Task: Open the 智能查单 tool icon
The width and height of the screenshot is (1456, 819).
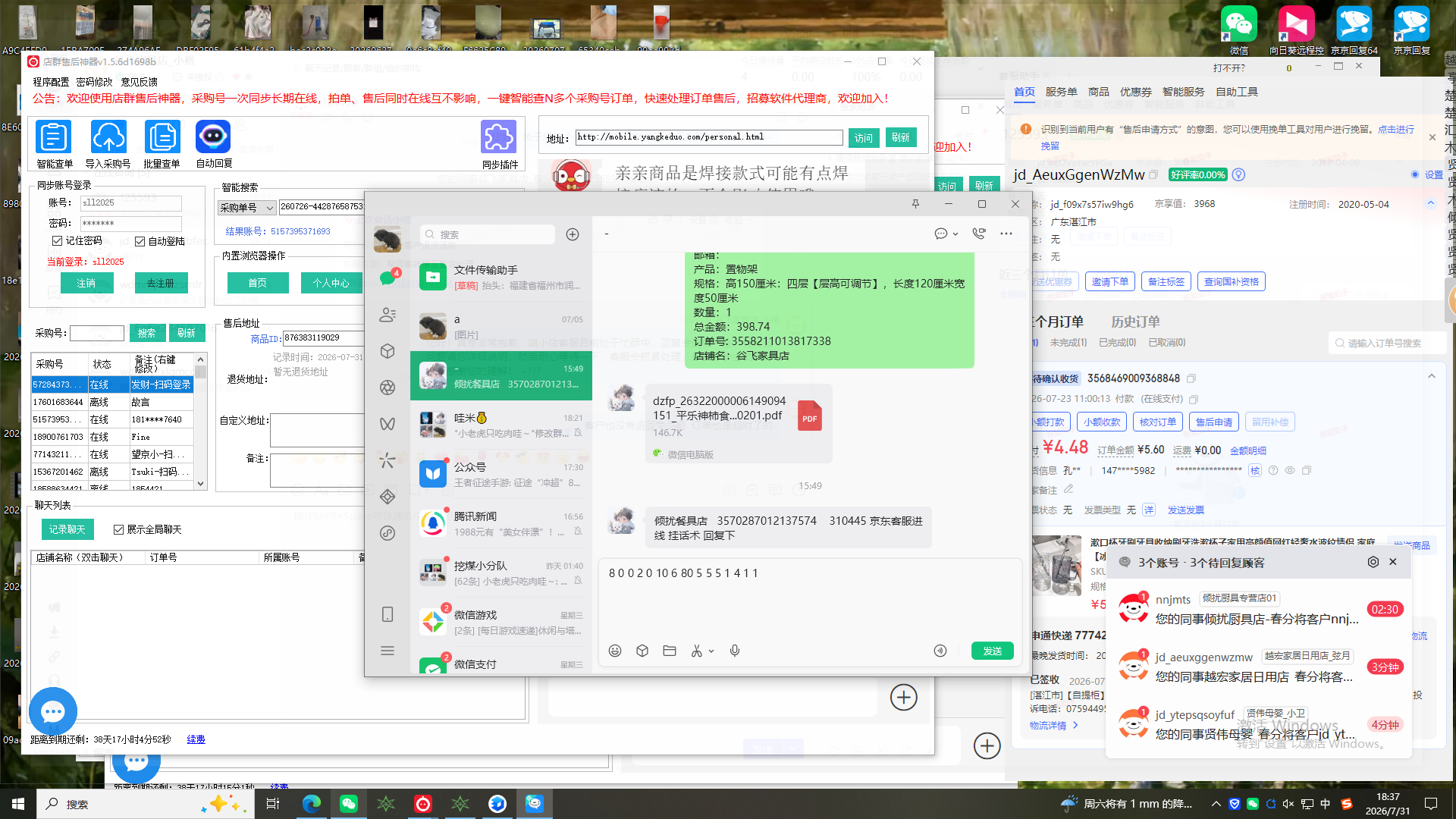Action: tap(54, 137)
